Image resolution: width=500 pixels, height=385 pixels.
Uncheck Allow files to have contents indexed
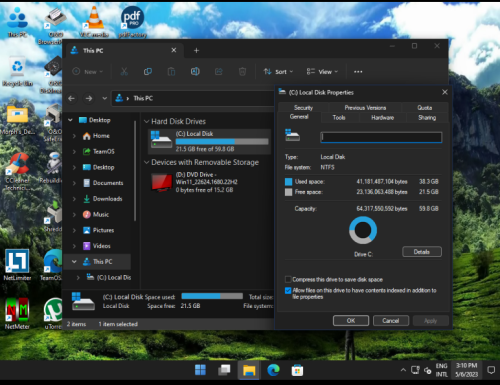288,290
